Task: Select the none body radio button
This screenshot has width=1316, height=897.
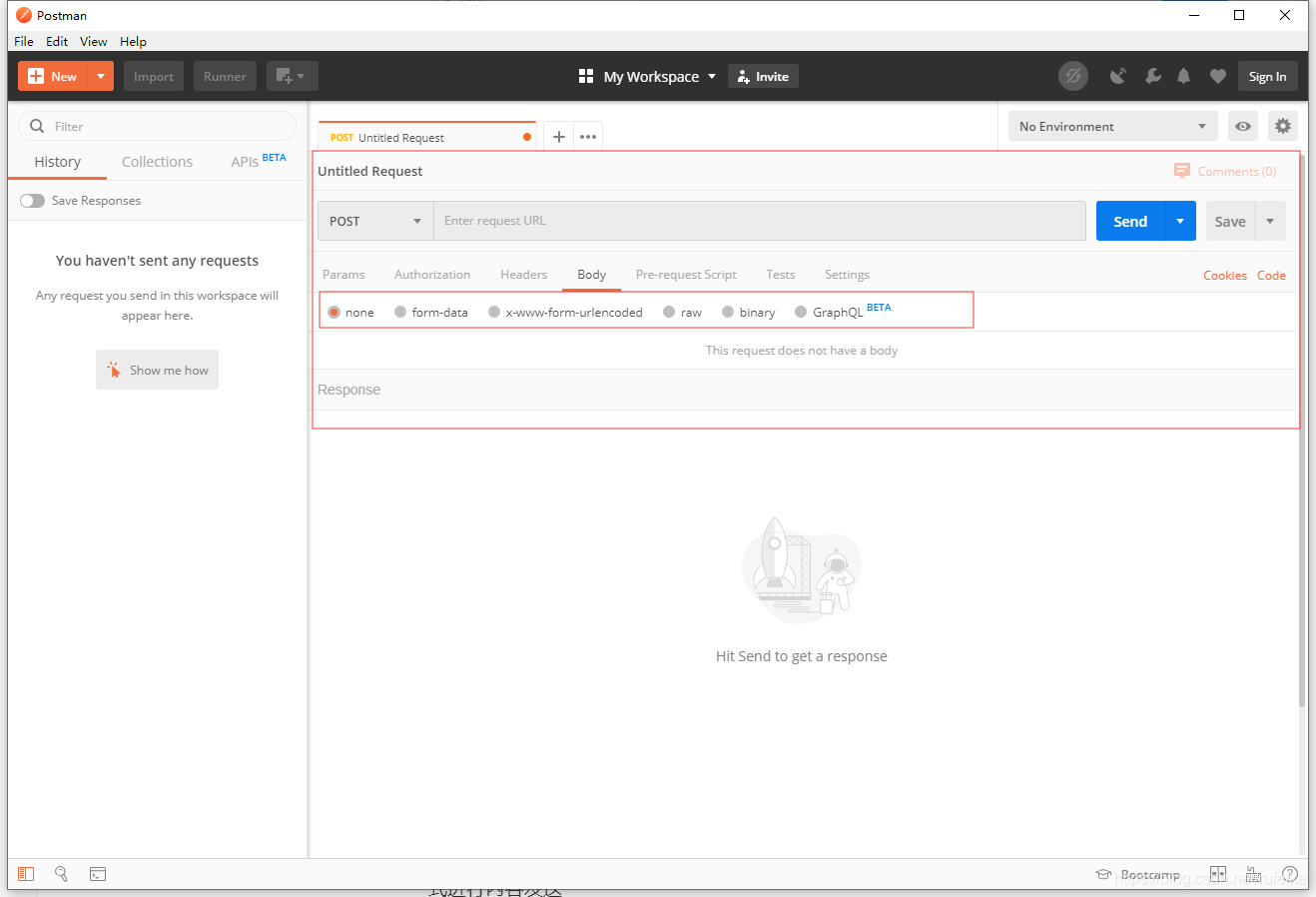Action: point(334,312)
